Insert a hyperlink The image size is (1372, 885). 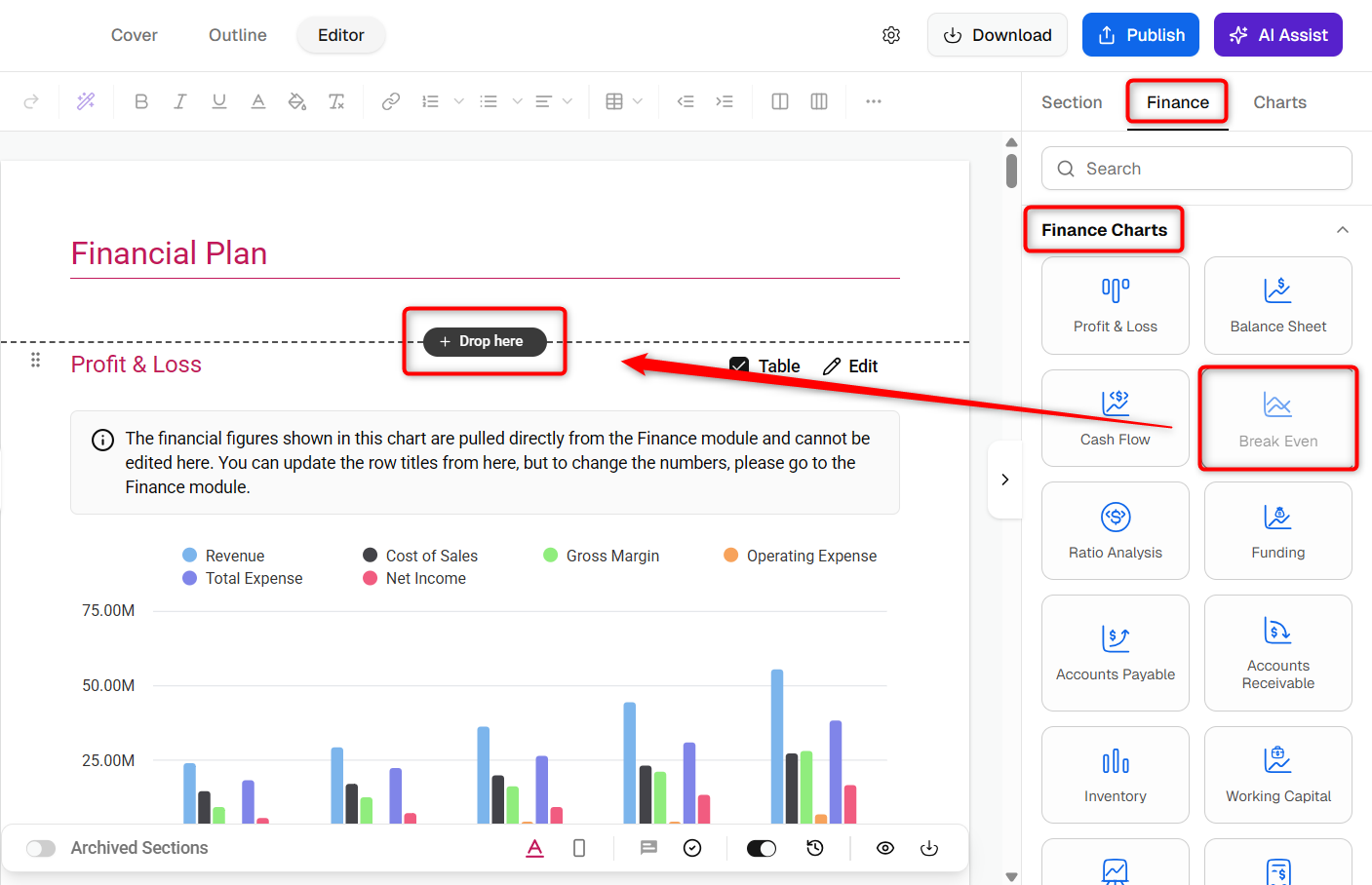391,101
